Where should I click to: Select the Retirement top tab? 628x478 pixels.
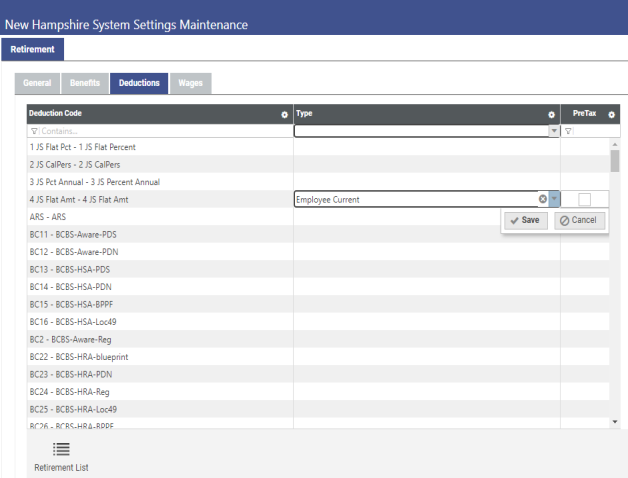pos(33,49)
